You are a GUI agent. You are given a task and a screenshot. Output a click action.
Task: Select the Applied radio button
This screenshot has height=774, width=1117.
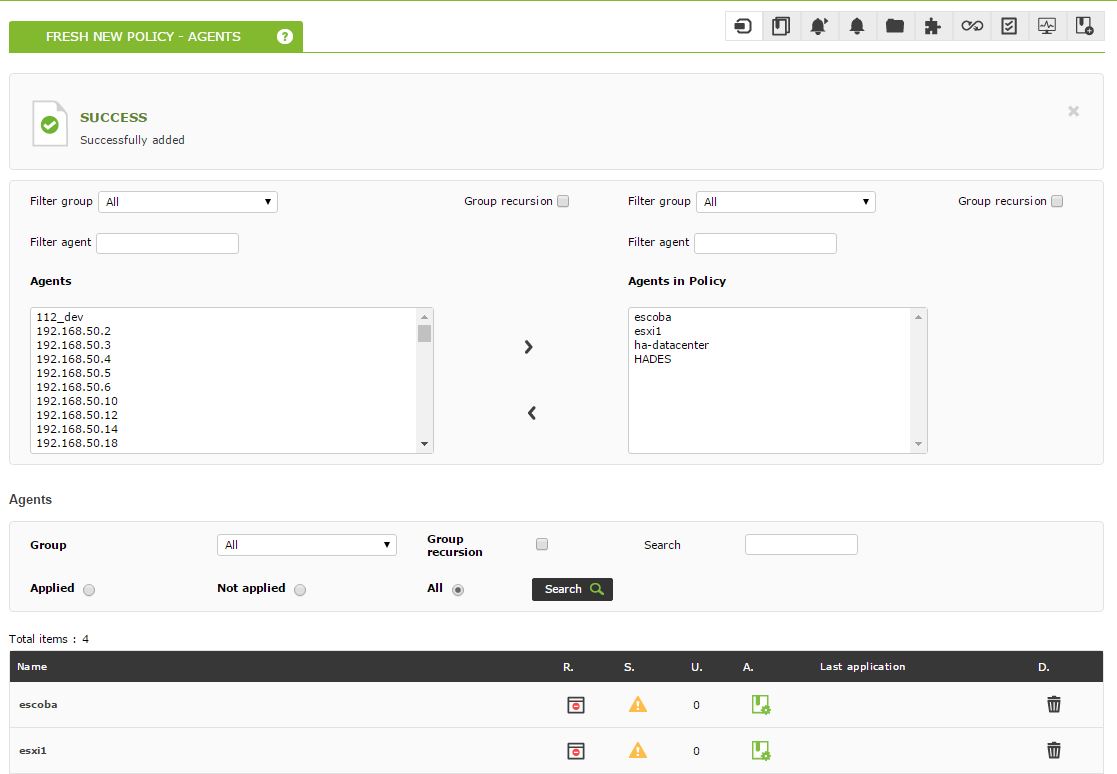point(89,590)
